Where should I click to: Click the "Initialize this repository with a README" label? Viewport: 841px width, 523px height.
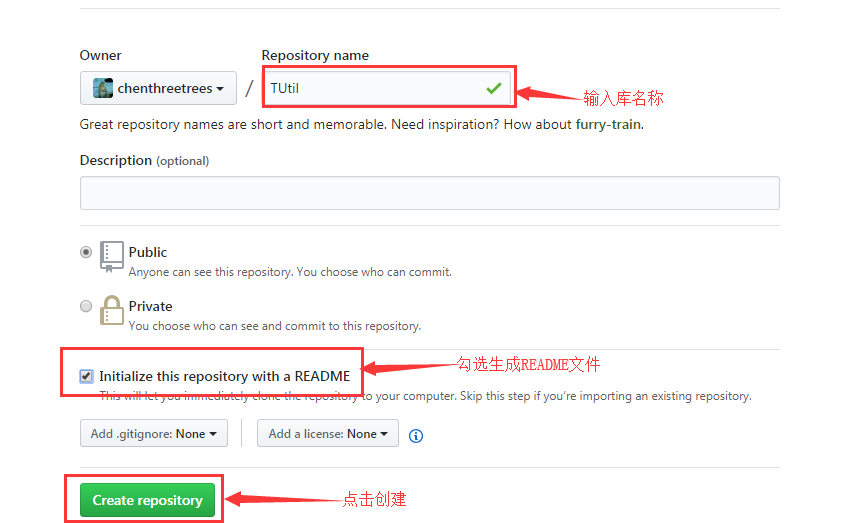click(224, 377)
